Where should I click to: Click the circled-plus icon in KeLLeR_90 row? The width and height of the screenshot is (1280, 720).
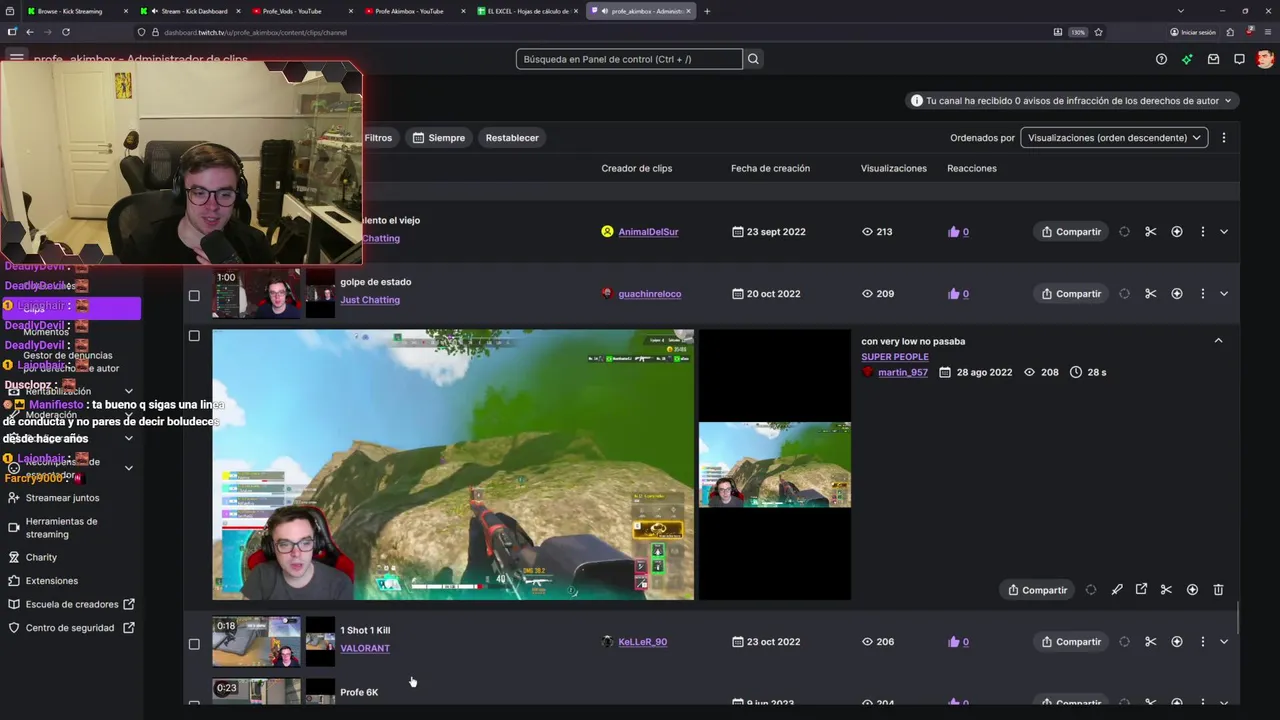tap(1176, 642)
